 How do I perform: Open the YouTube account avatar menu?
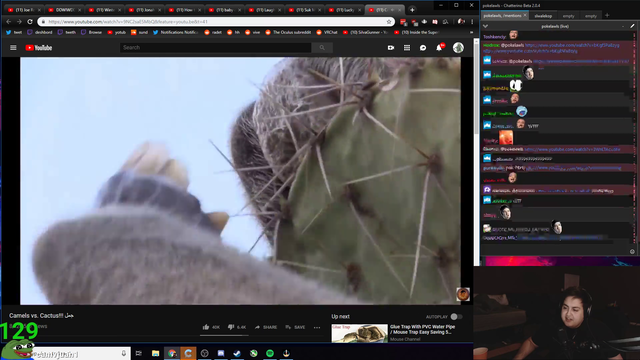click(458, 48)
